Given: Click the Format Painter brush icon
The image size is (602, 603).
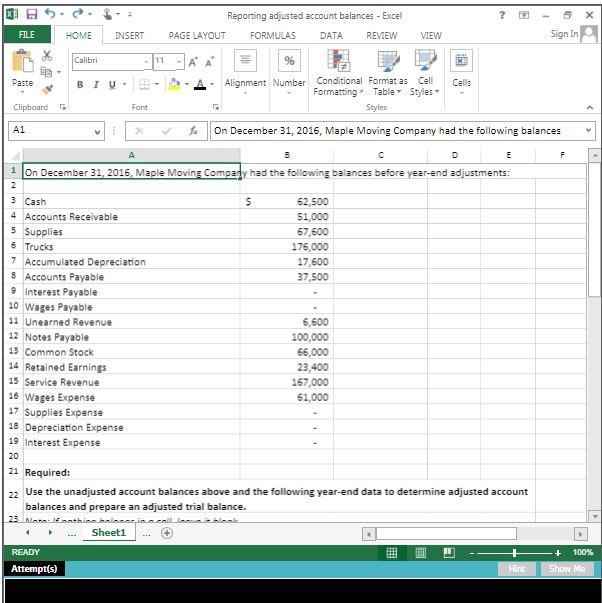Looking at the screenshot, I should (47, 89).
